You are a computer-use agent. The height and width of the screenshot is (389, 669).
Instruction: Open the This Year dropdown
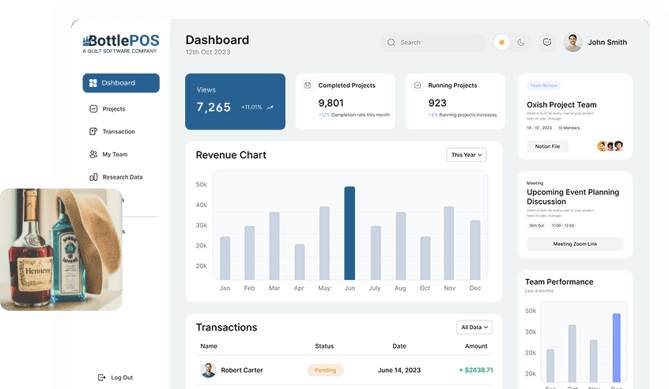(x=466, y=155)
